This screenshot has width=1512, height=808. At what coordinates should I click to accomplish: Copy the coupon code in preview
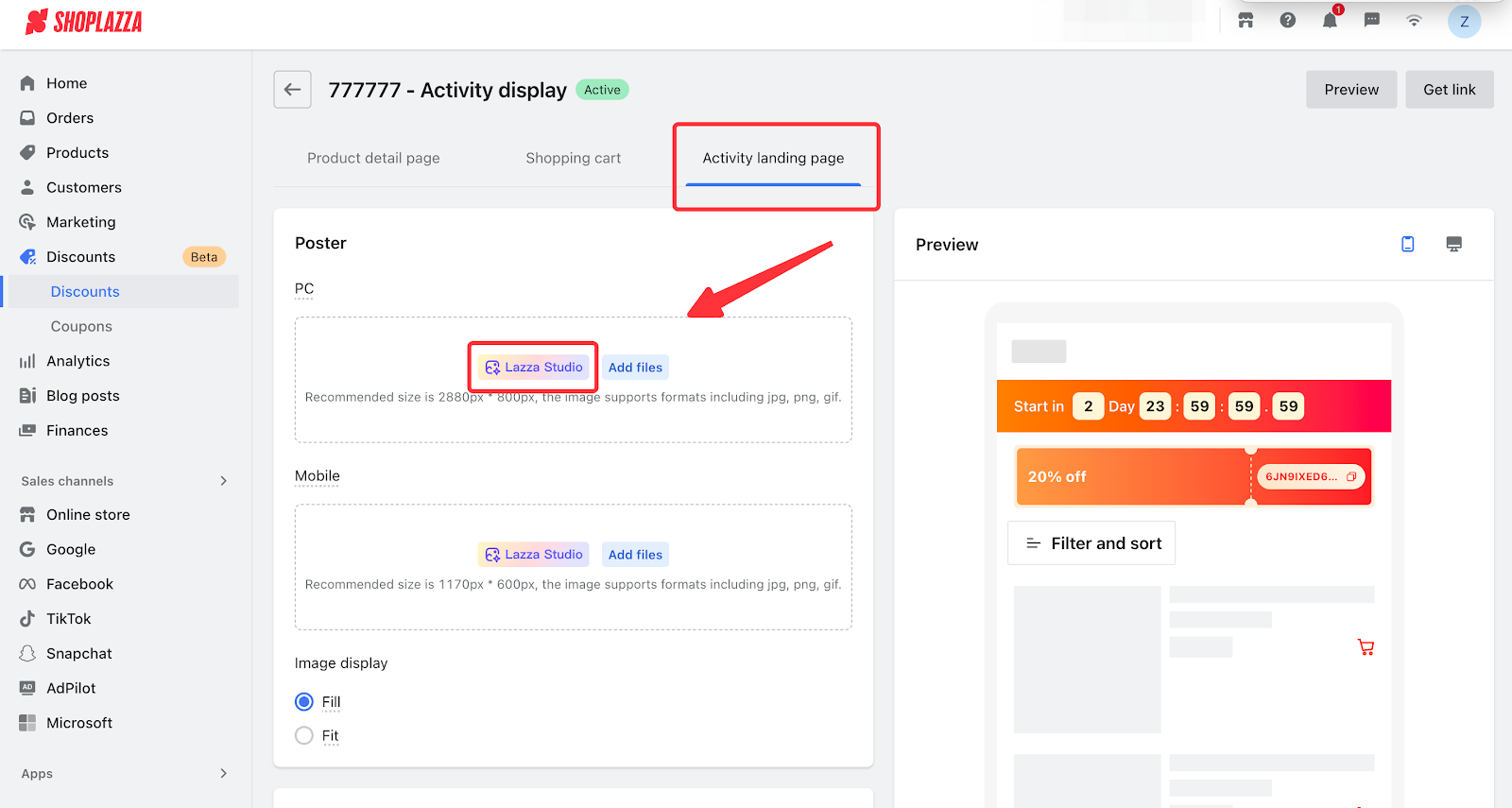[1351, 477]
